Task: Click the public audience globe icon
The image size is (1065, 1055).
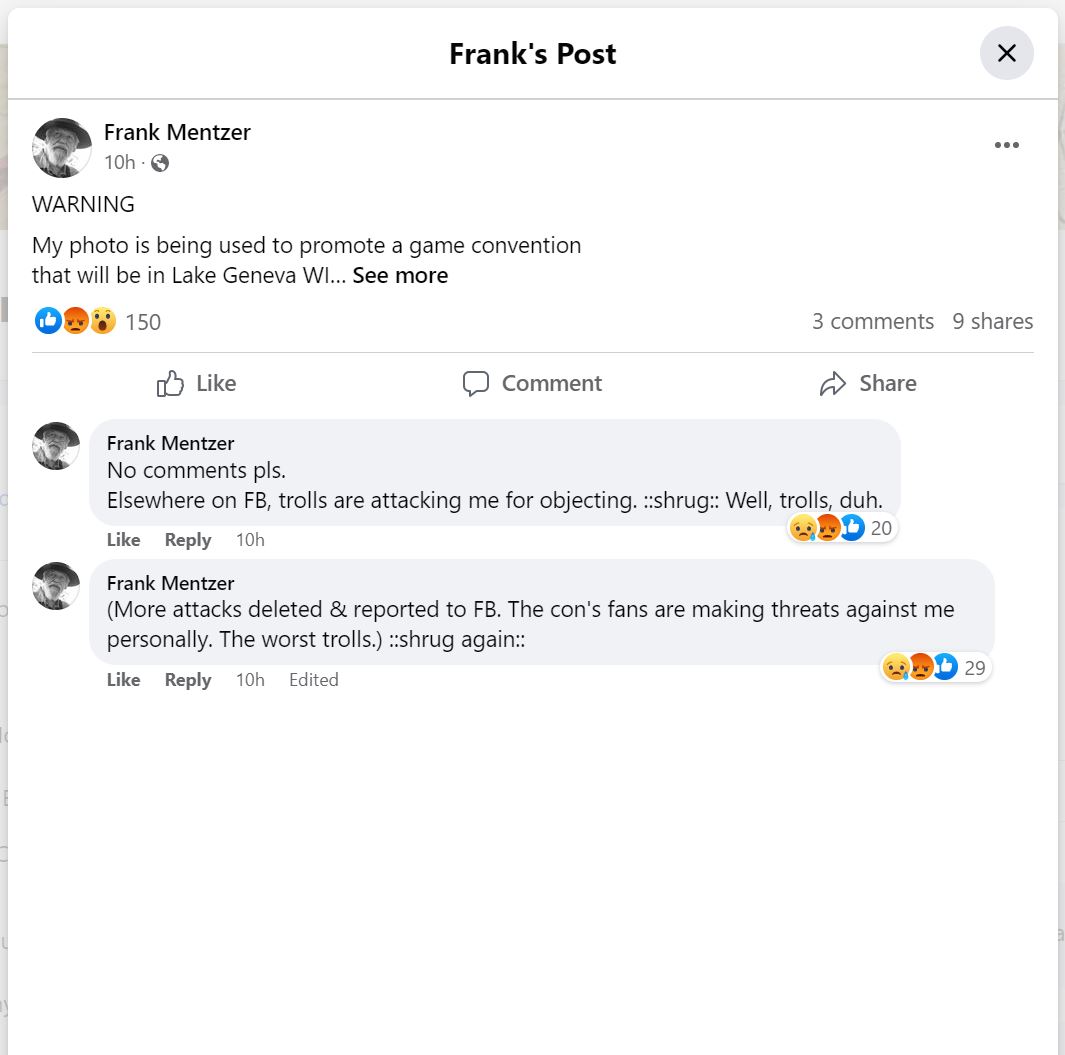Action: (x=160, y=163)
